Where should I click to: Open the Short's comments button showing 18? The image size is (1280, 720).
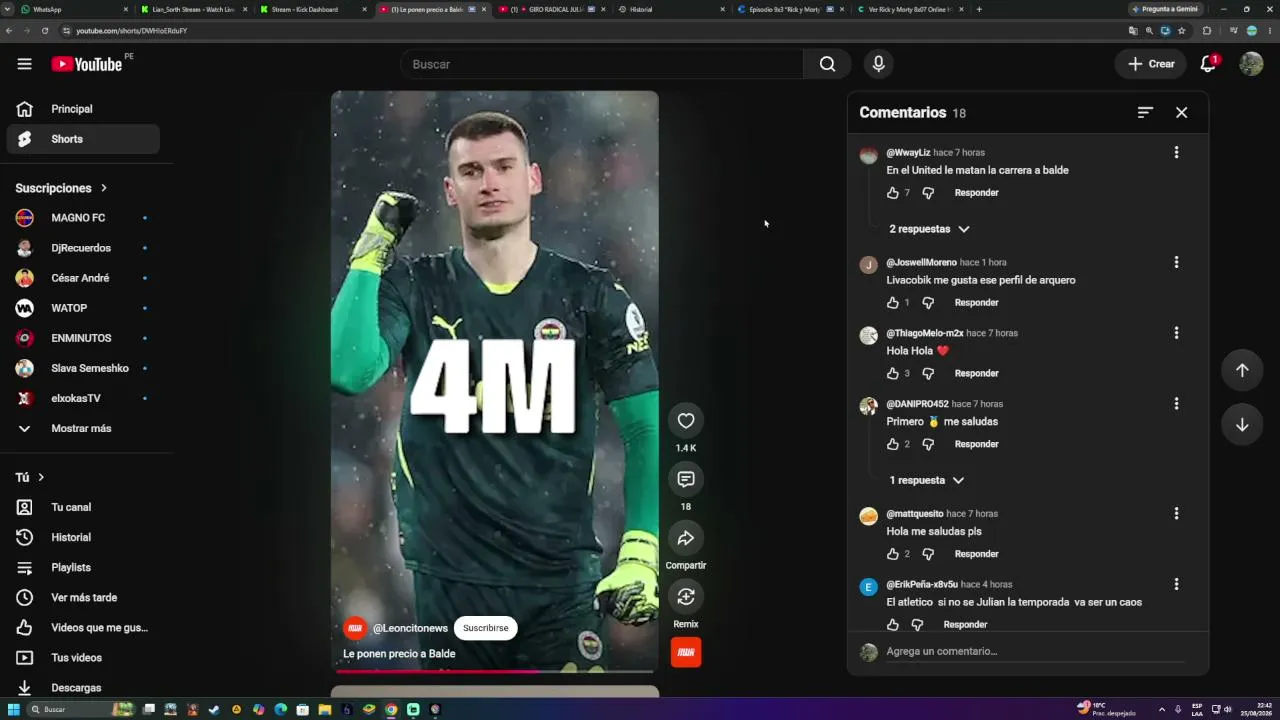click(686, 479)
